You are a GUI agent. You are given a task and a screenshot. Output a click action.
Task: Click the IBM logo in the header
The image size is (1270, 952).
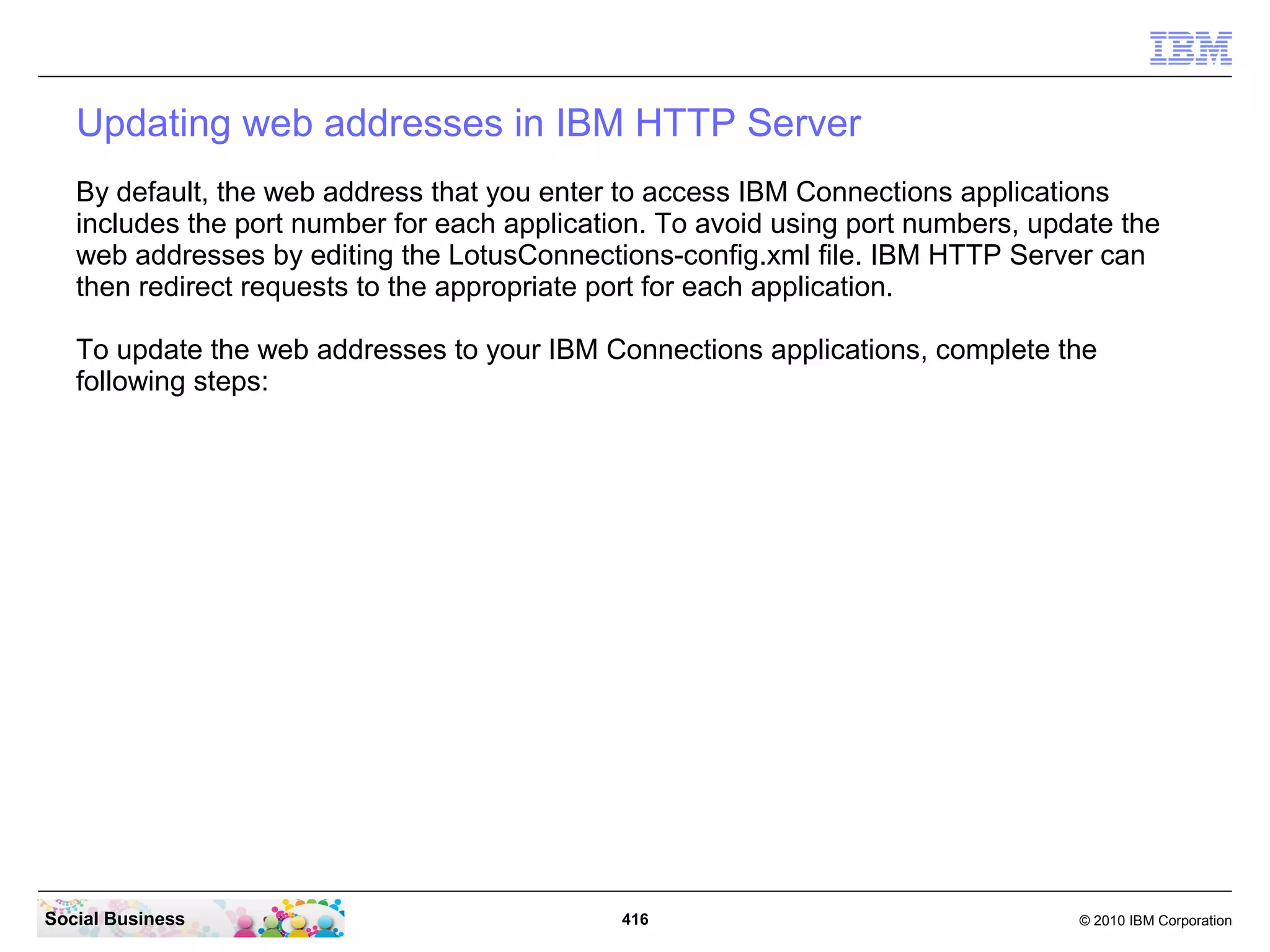[x=1191, y=48]
